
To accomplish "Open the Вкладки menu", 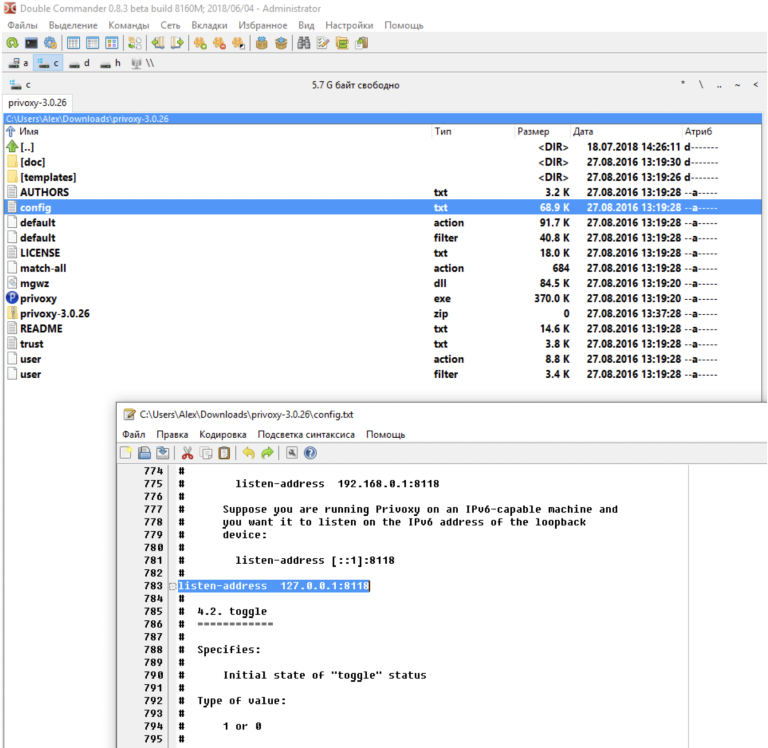I will (x=209, y=25).
